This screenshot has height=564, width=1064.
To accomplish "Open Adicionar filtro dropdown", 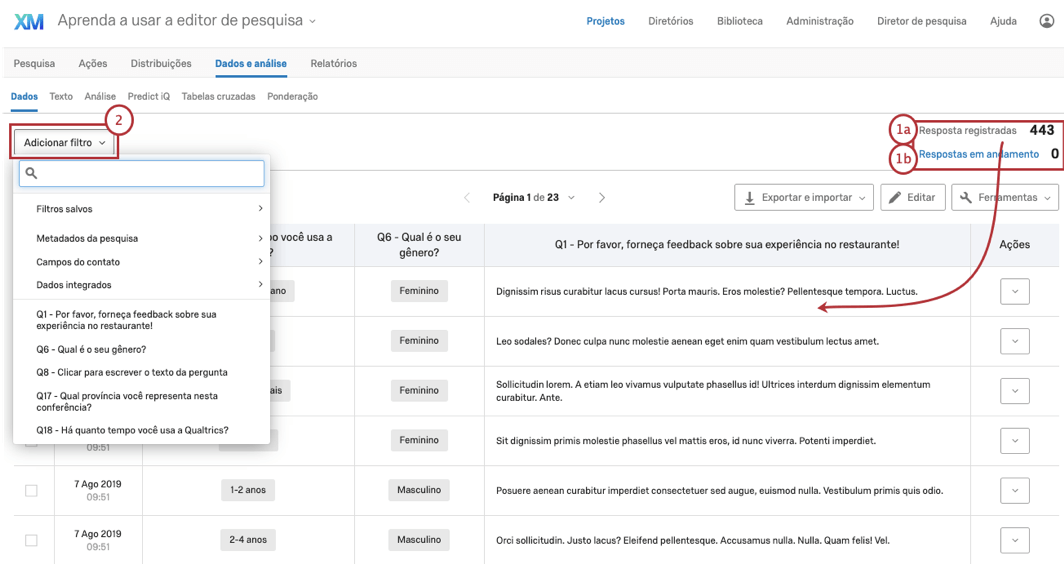I will [64, 143].
